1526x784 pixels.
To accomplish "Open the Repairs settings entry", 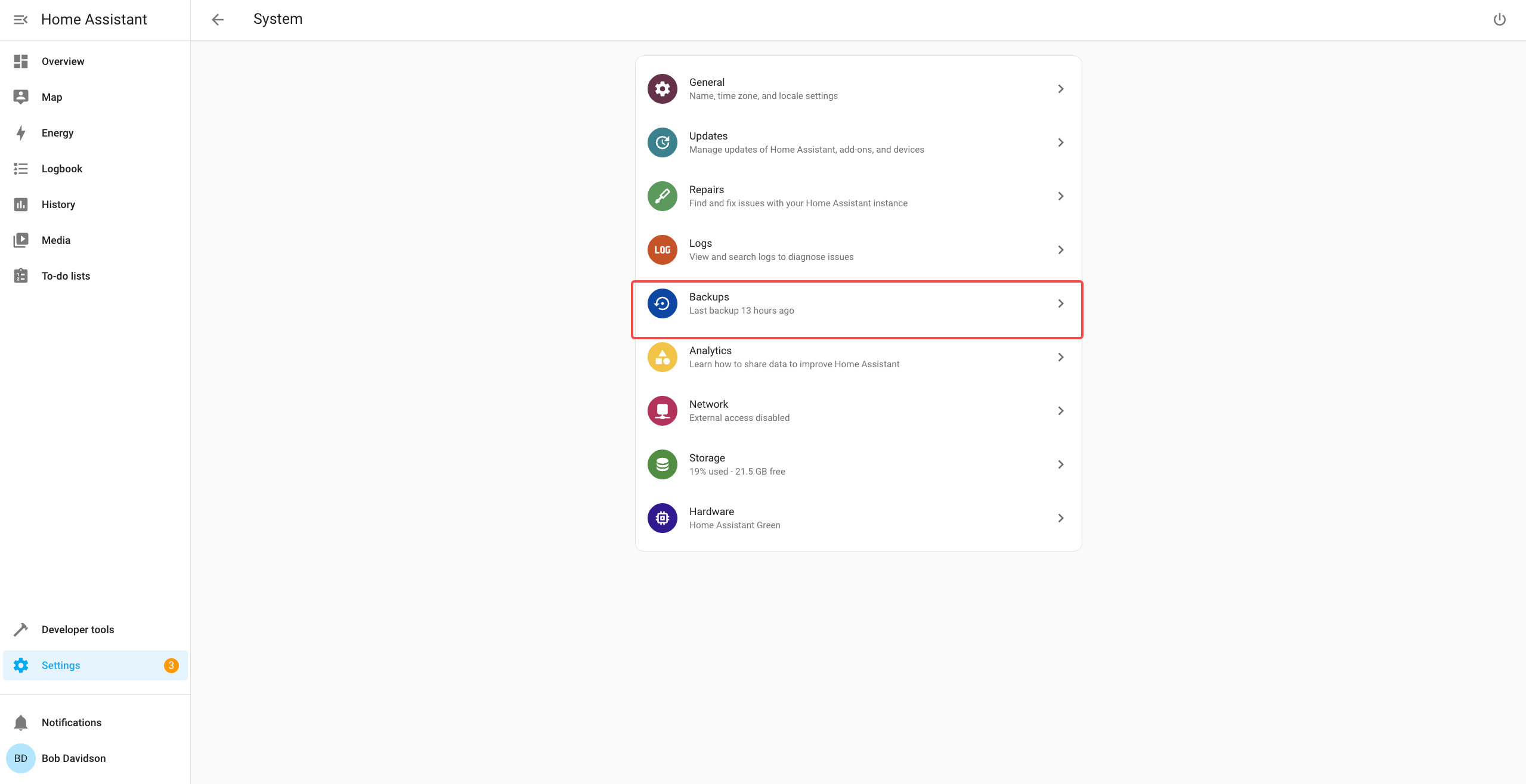I will [x=859, y=196].
